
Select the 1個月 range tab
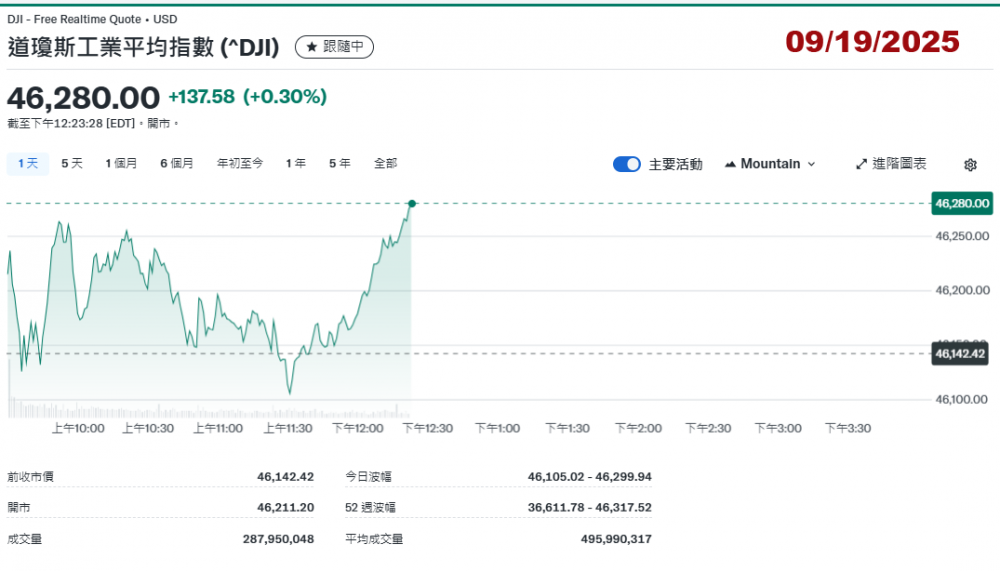[121, 163]
